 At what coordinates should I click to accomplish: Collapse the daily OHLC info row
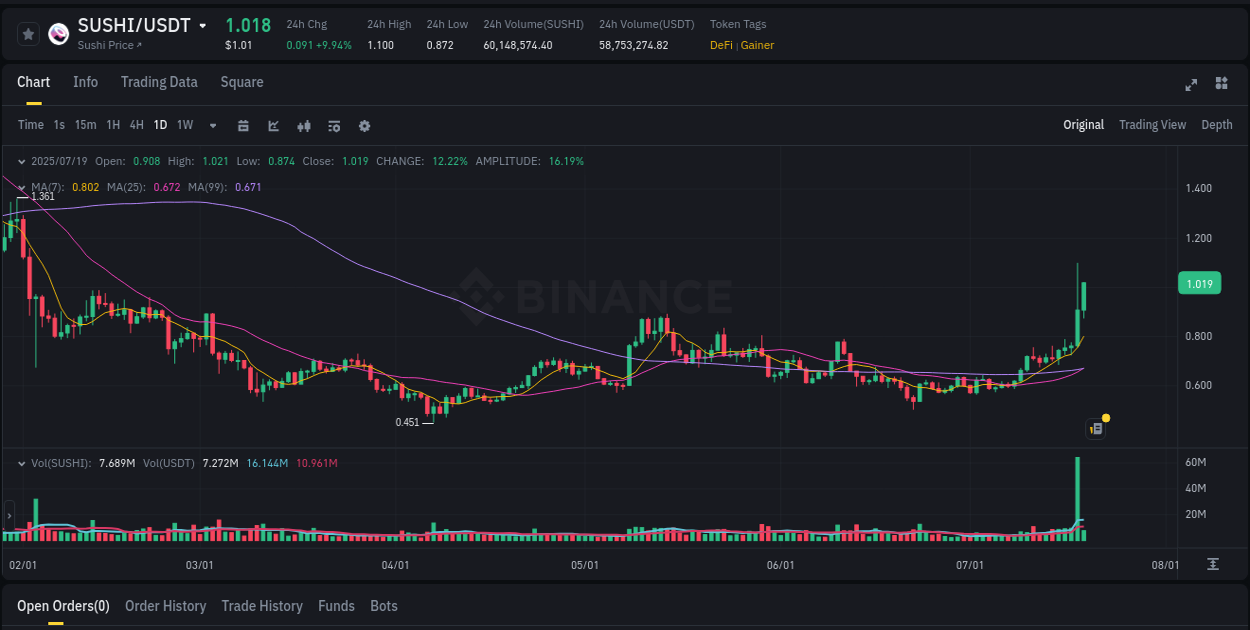[x=22, y=160]
